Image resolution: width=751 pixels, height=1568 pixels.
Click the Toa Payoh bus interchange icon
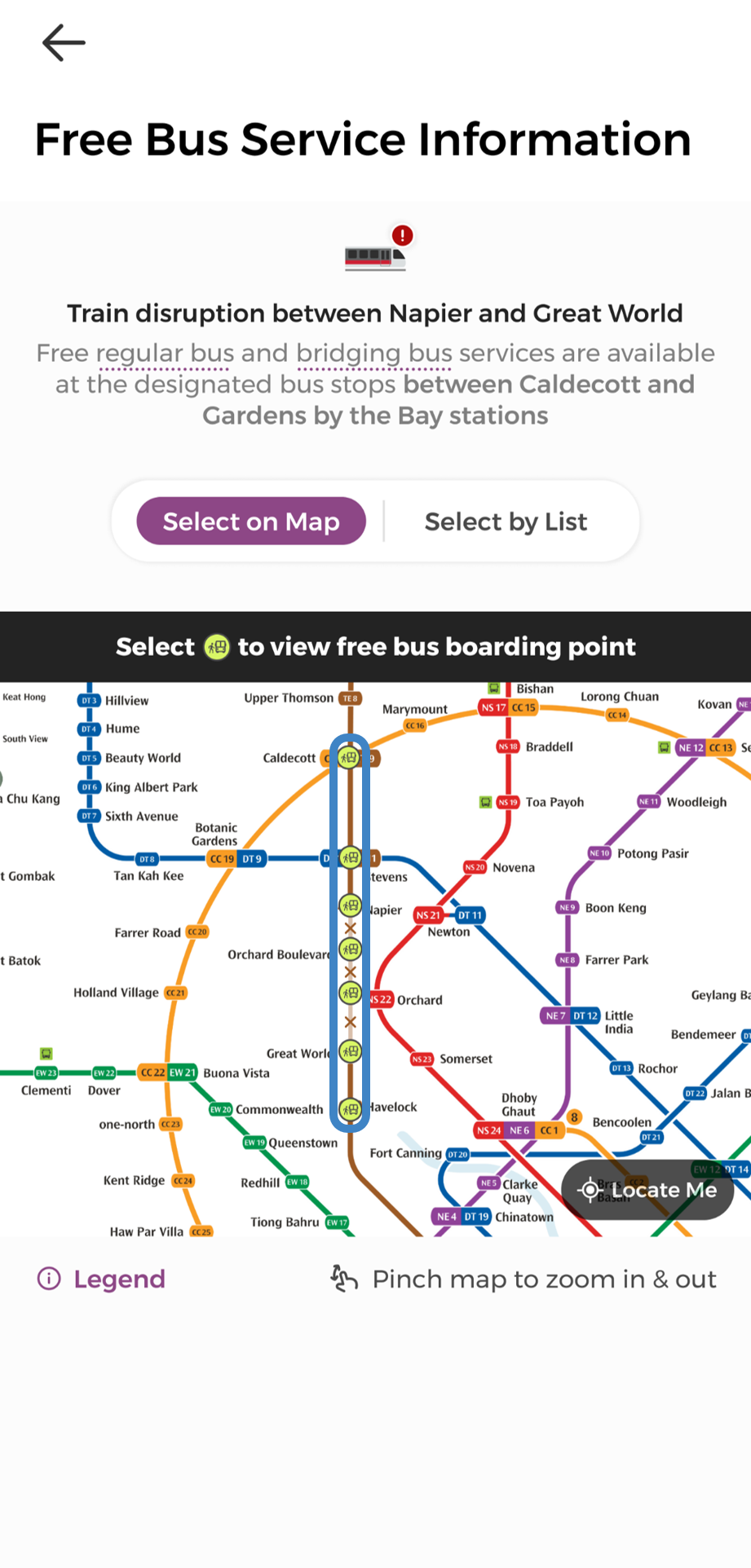pyautogui.click(x=485, y=802)
